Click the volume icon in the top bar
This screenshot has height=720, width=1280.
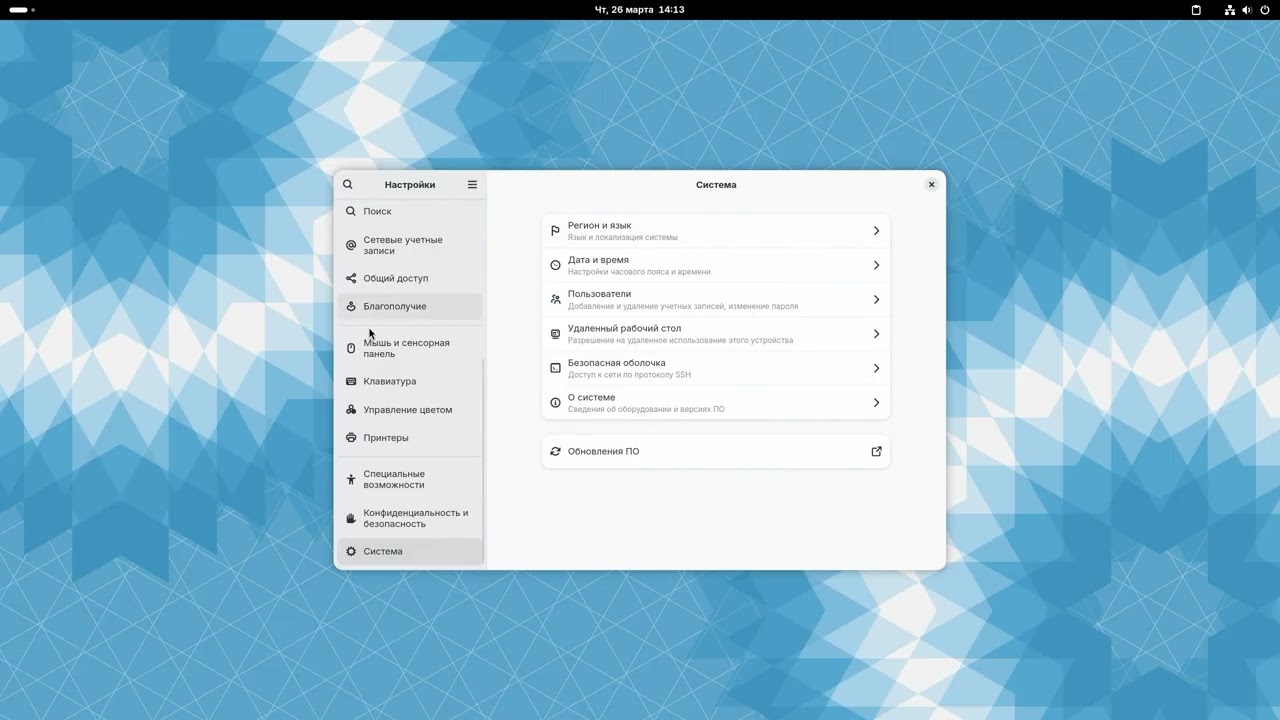(x=1247, y=10)
